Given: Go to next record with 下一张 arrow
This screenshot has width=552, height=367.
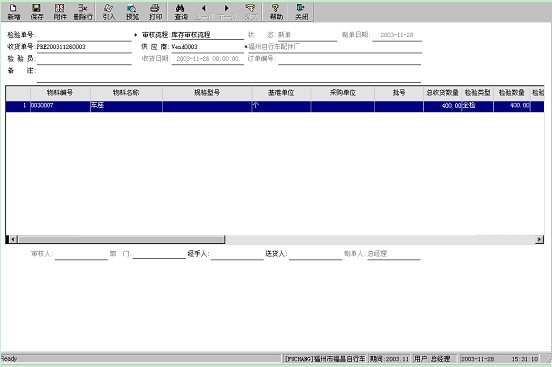Looking at the screenshot, I should [227, 12].
